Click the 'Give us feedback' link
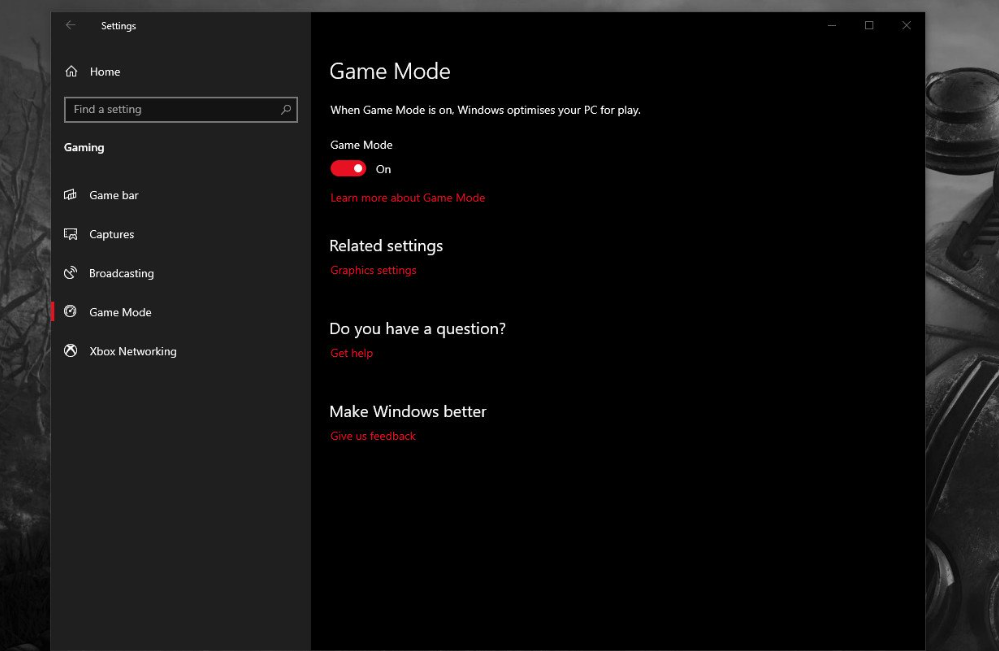Viewport: 999px width, 651px height. pos(373,436)
